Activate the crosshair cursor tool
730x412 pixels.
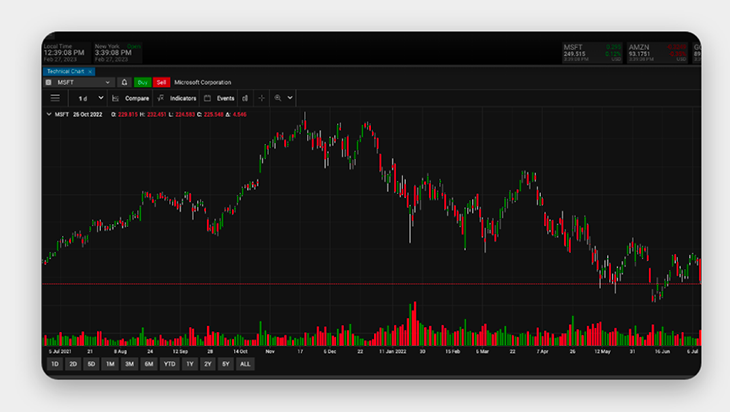click(261, 98)
